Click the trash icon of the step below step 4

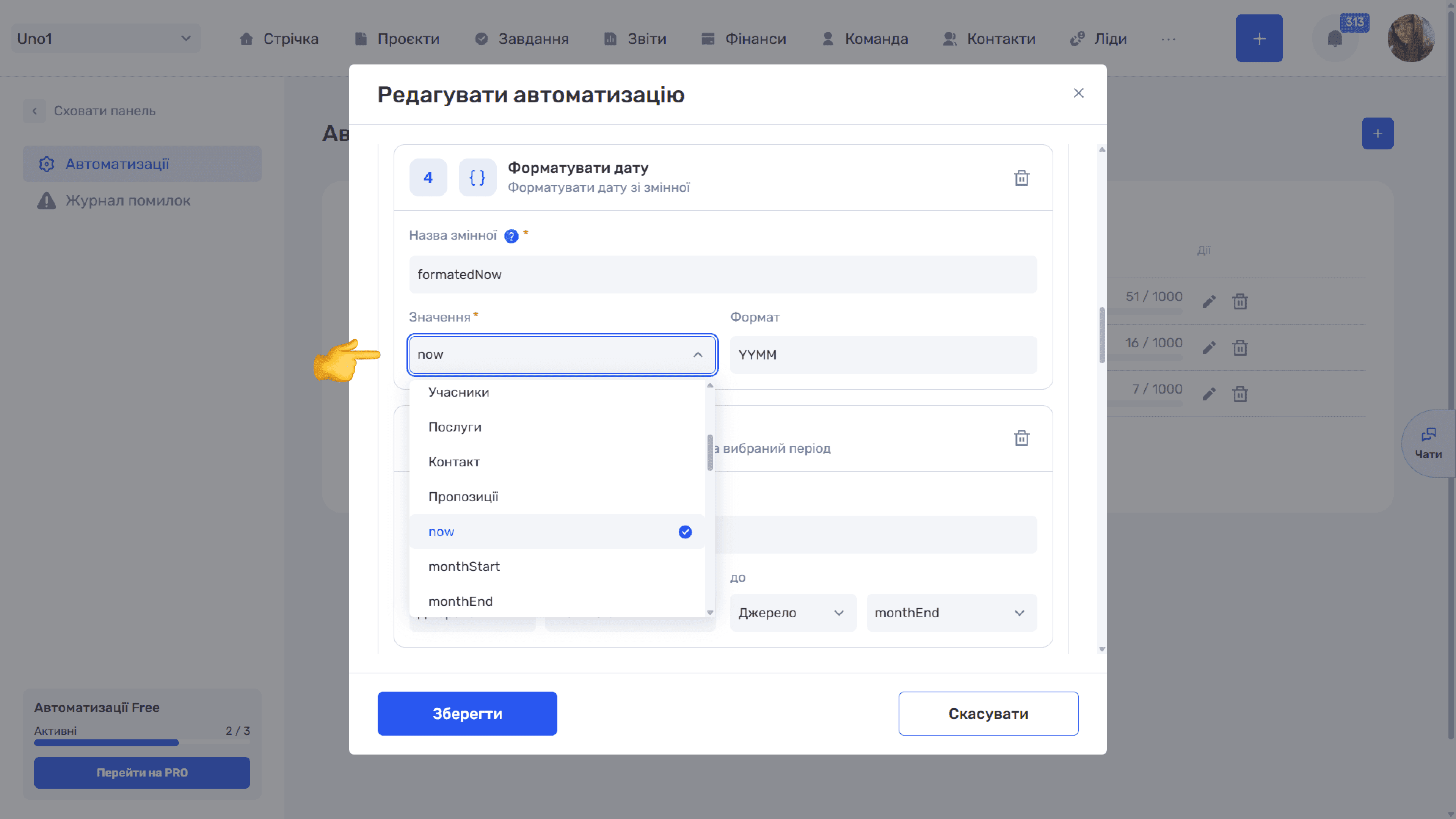(1021, 438)
